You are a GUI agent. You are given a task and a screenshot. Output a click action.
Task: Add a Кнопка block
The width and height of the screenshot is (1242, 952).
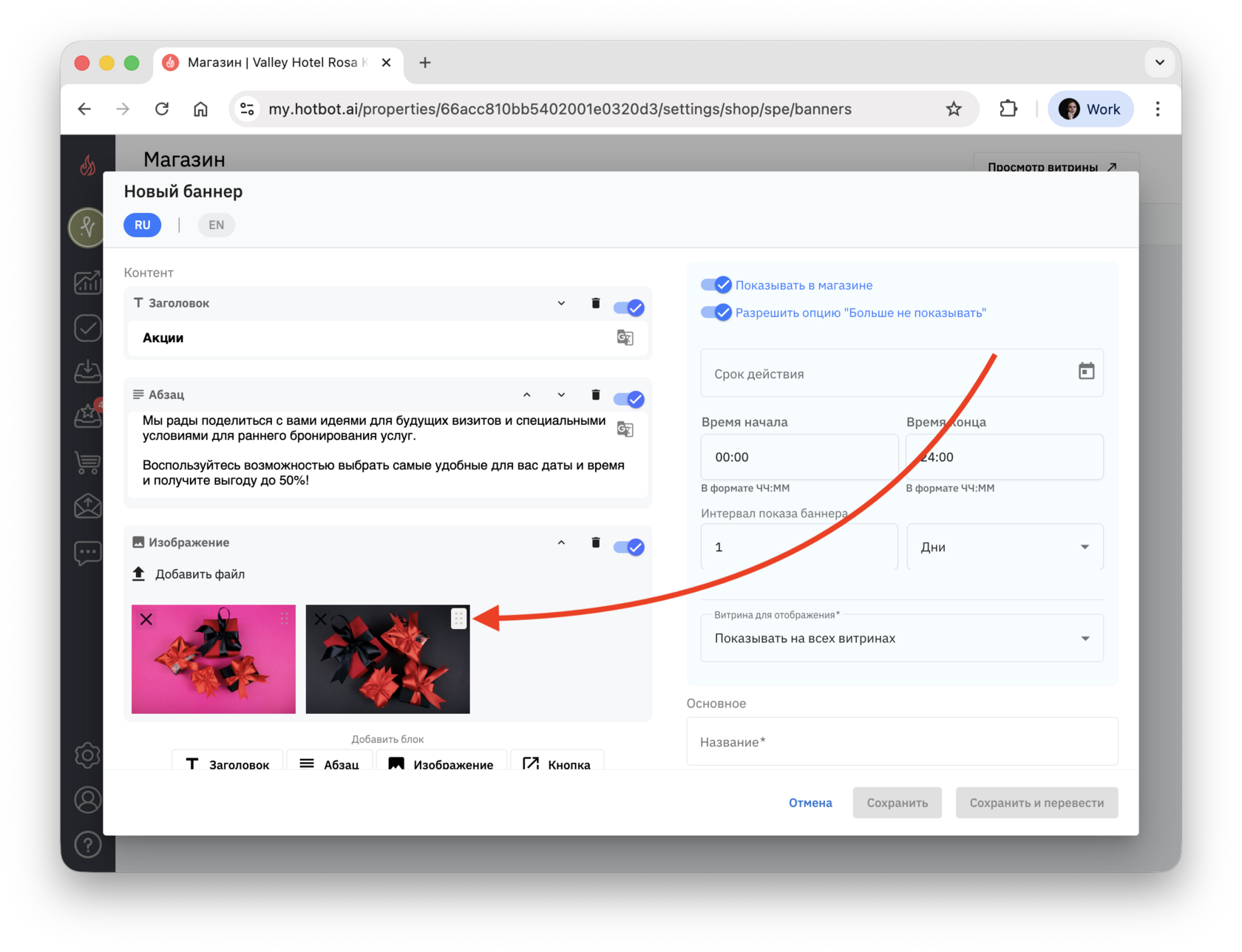[557, 761]
